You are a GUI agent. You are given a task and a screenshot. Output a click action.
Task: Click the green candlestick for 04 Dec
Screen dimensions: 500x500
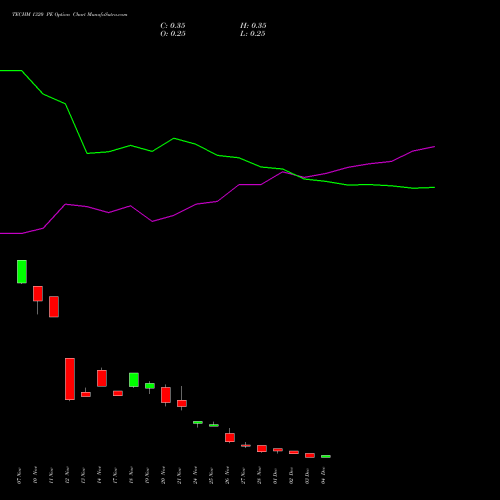326,456
